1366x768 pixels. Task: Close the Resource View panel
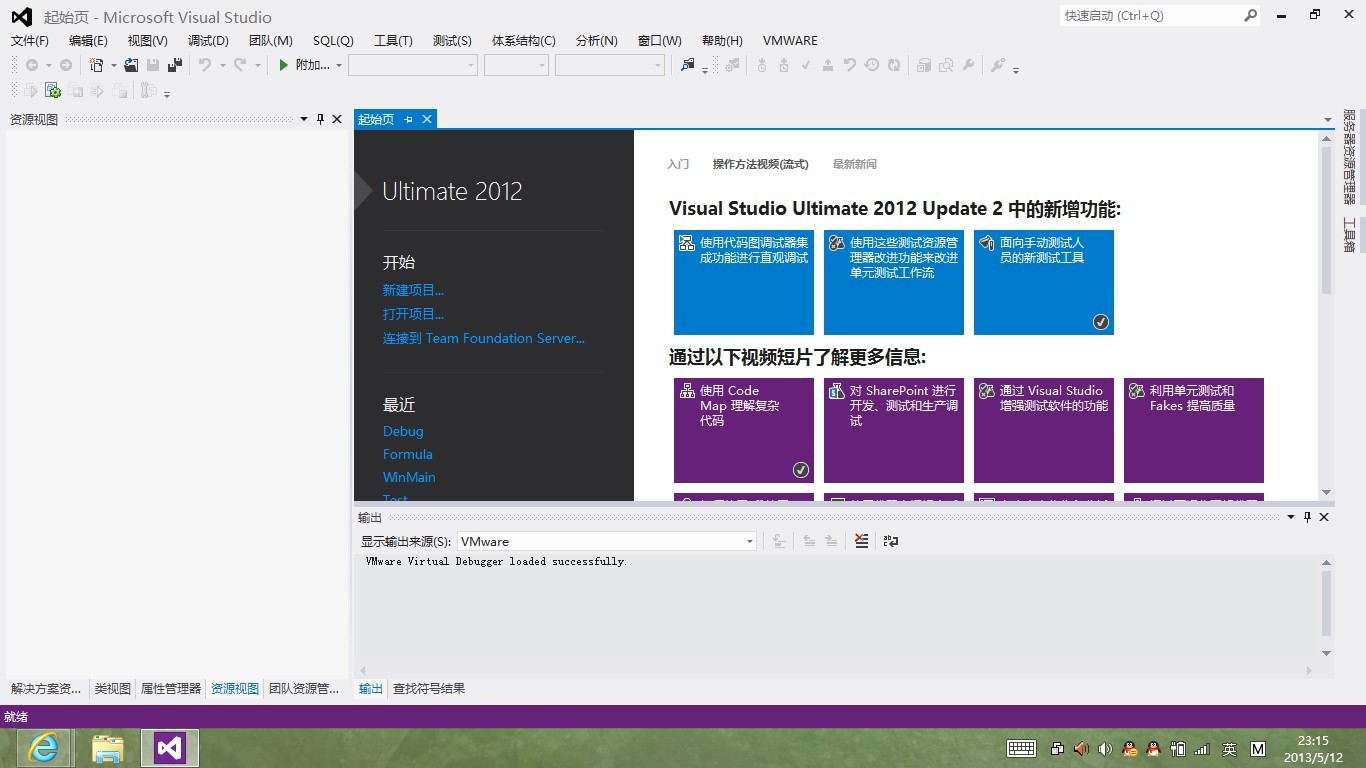pos(337,119)
